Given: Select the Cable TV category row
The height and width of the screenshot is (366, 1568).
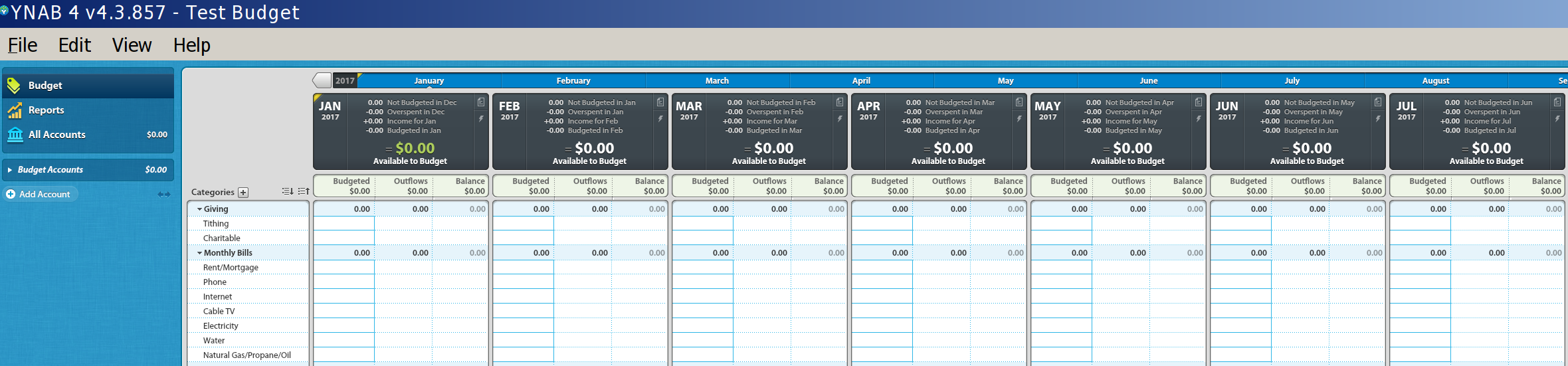Looking at the screenshot, I should click(x=248, y=312).
